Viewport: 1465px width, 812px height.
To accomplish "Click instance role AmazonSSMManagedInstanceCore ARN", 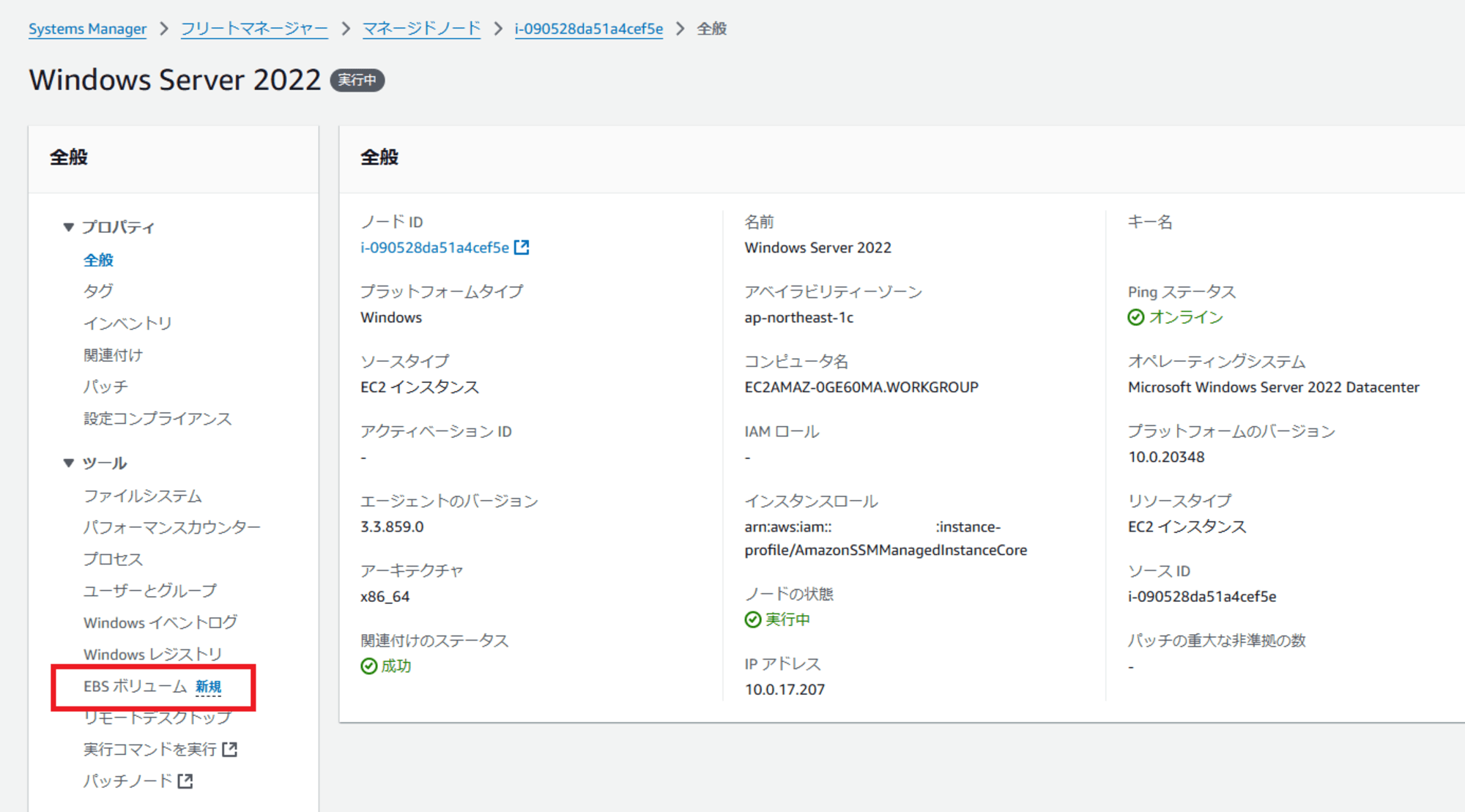I will [x=886, y=538].
